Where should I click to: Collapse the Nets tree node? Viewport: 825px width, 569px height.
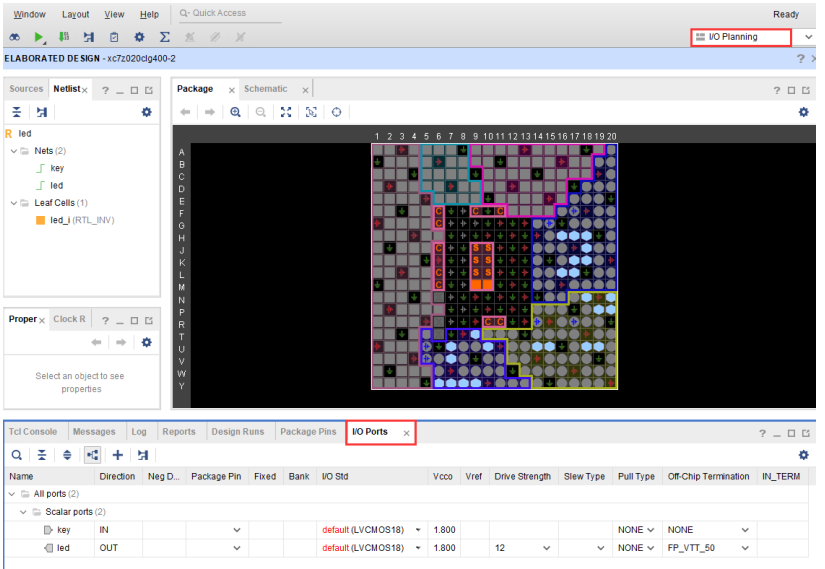click(12, 151)
